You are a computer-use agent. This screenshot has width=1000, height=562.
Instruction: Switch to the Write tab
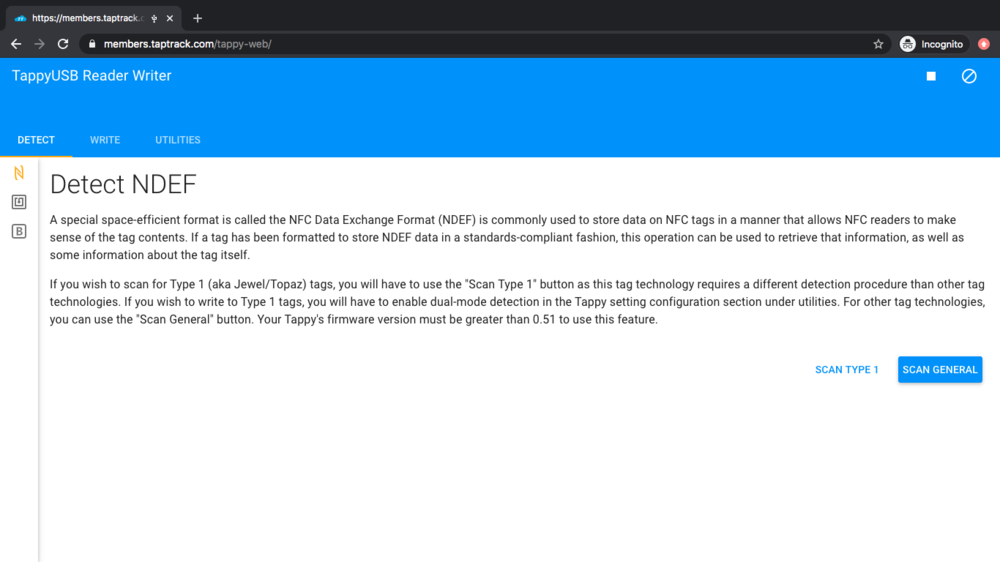[105, 140]
